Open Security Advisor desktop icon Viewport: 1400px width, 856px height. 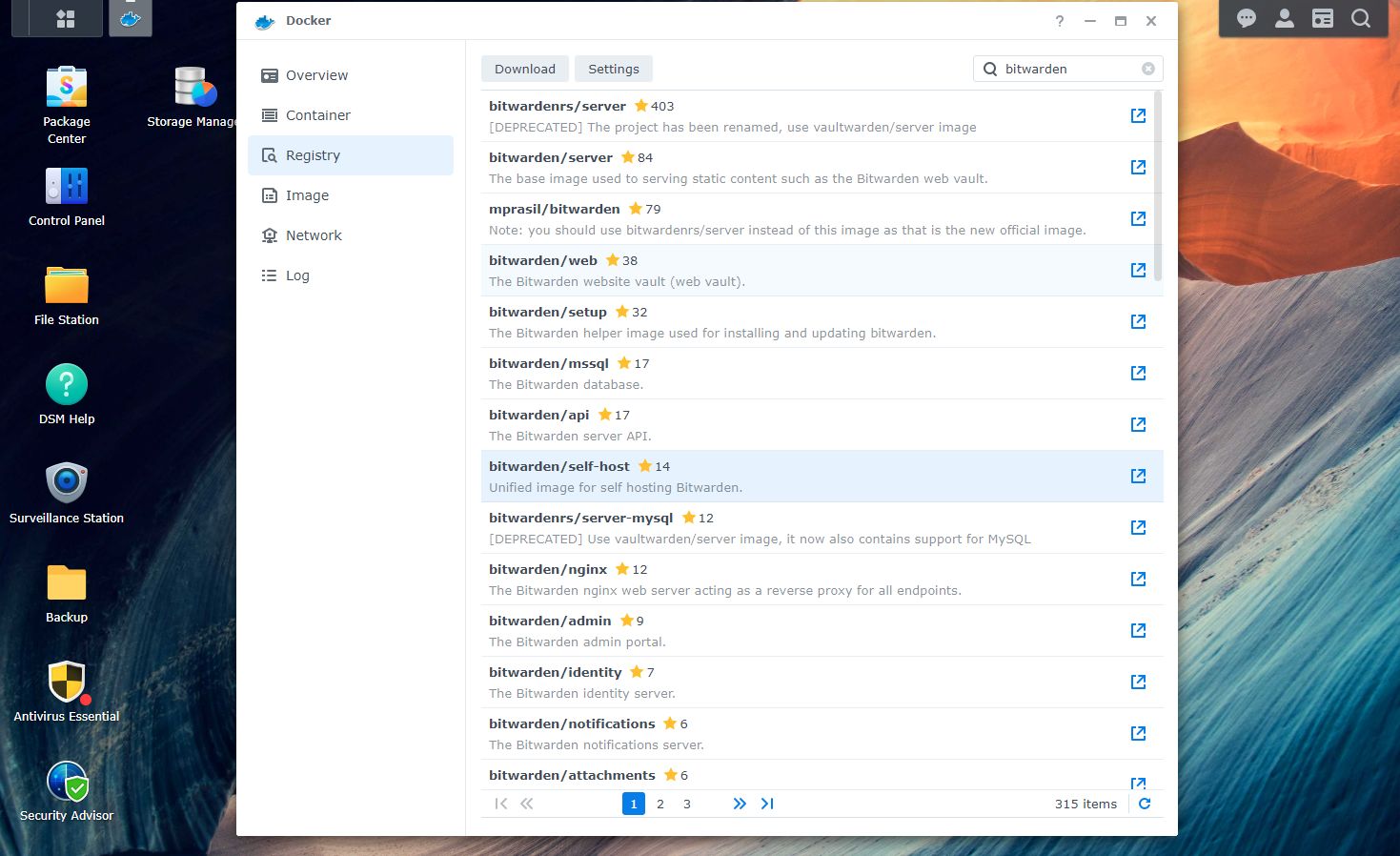[67, 791]
